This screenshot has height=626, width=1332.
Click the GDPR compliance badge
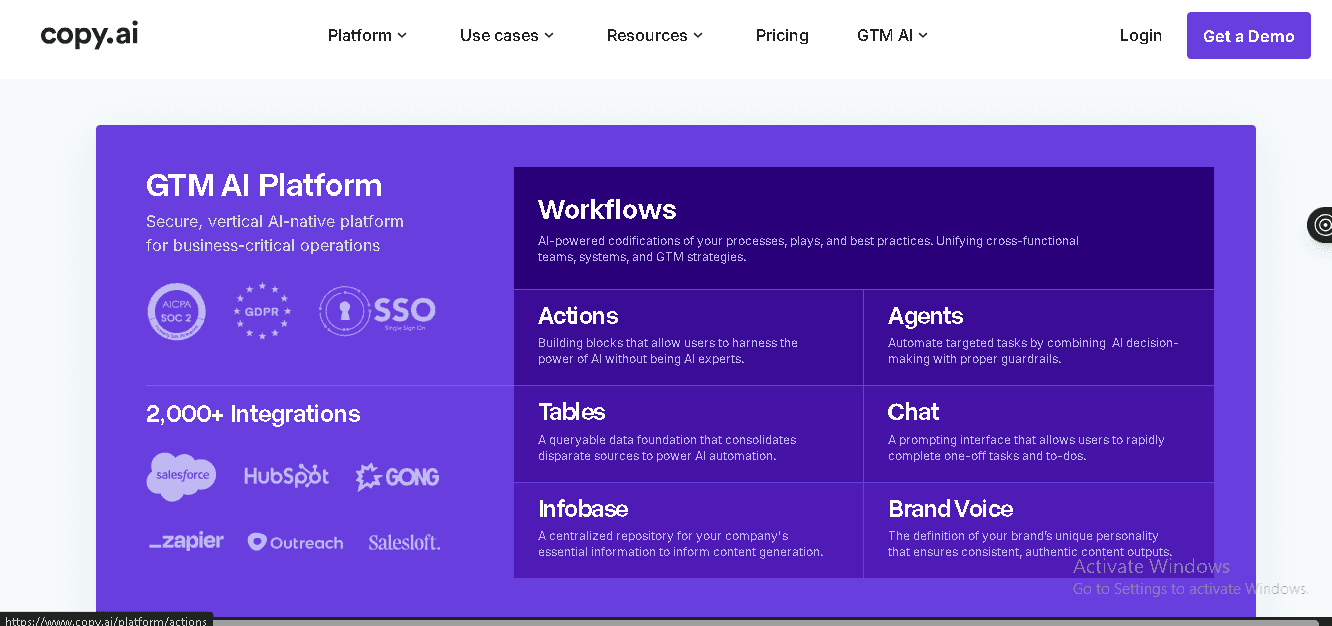262,311
